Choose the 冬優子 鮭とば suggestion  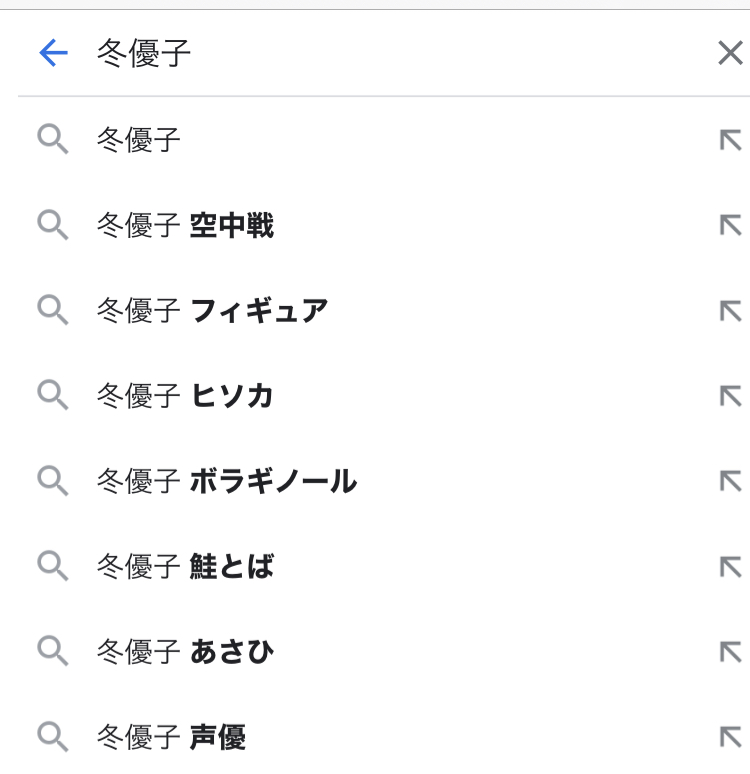(x=185, y=567)
